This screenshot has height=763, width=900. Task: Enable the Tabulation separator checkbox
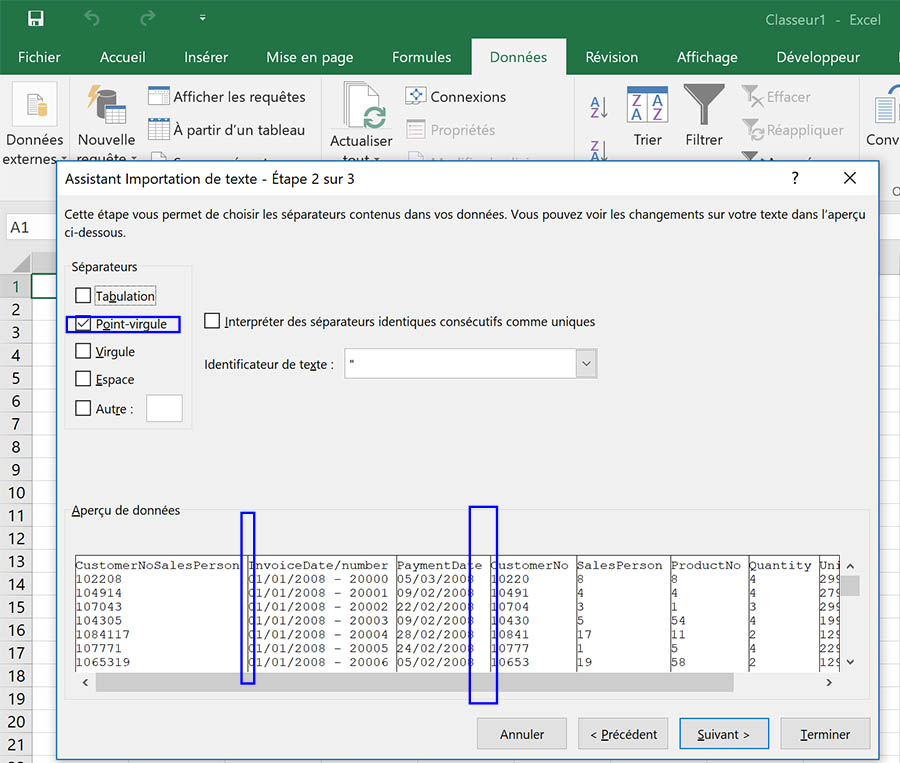click(83, 296)
